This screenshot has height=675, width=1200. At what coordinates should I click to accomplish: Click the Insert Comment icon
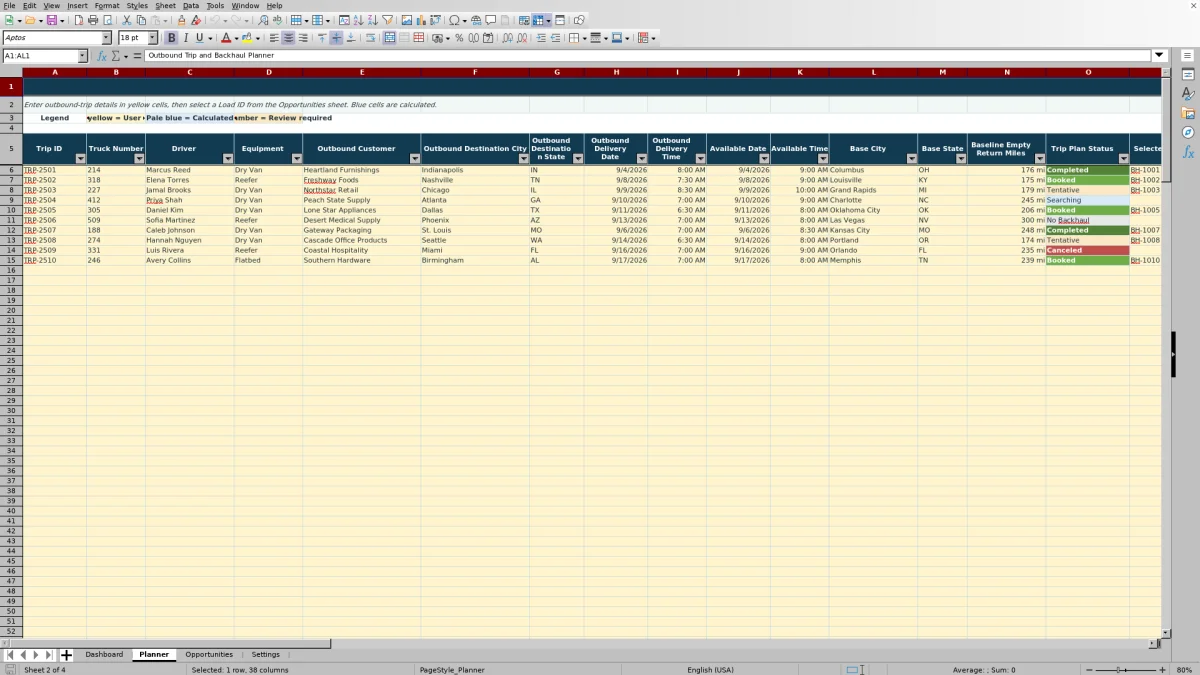click(x=491, y=20)
